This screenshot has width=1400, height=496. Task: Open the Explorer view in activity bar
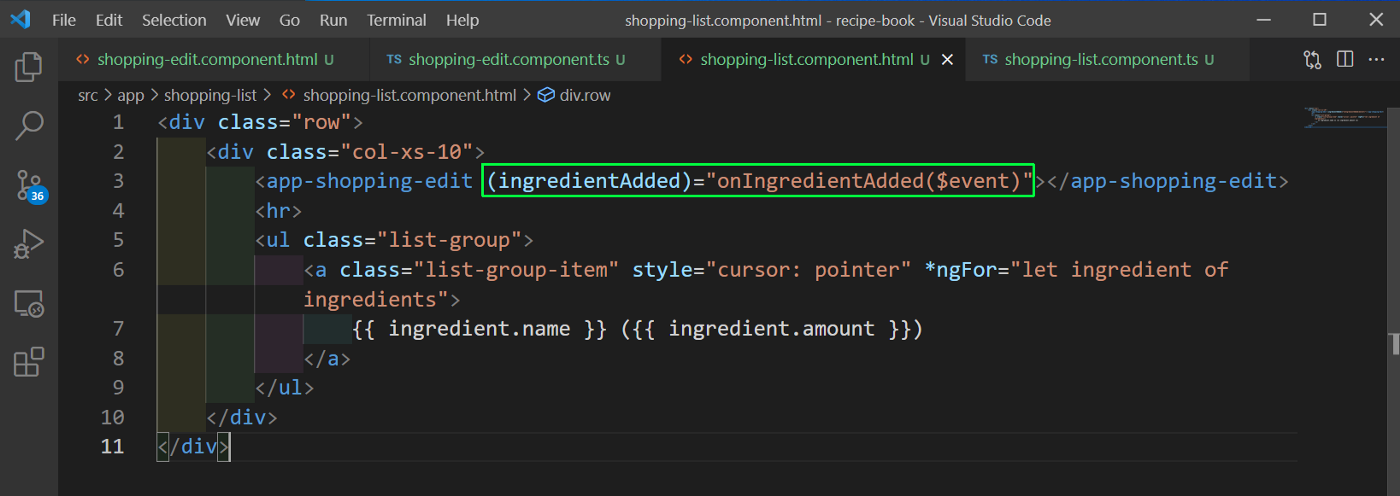29,67
